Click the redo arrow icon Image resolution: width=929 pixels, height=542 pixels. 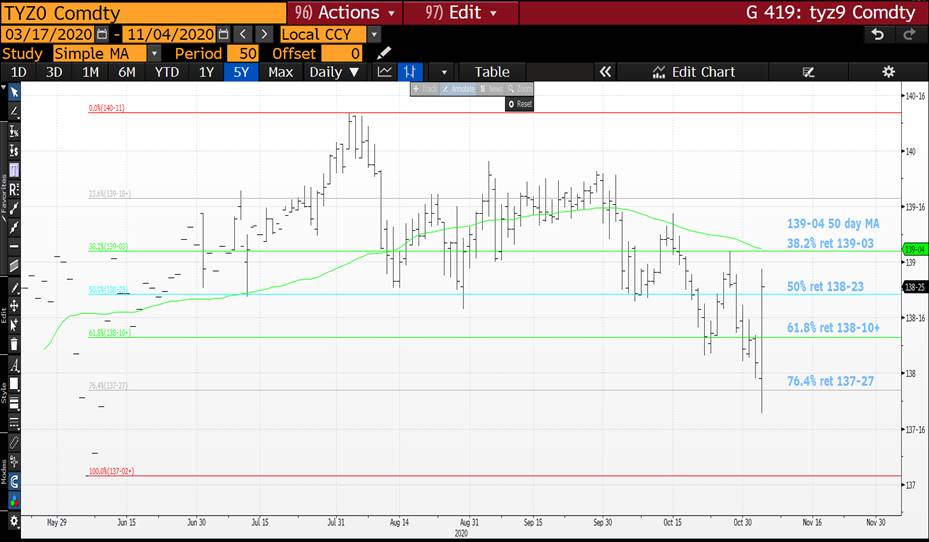pos(909,34)
